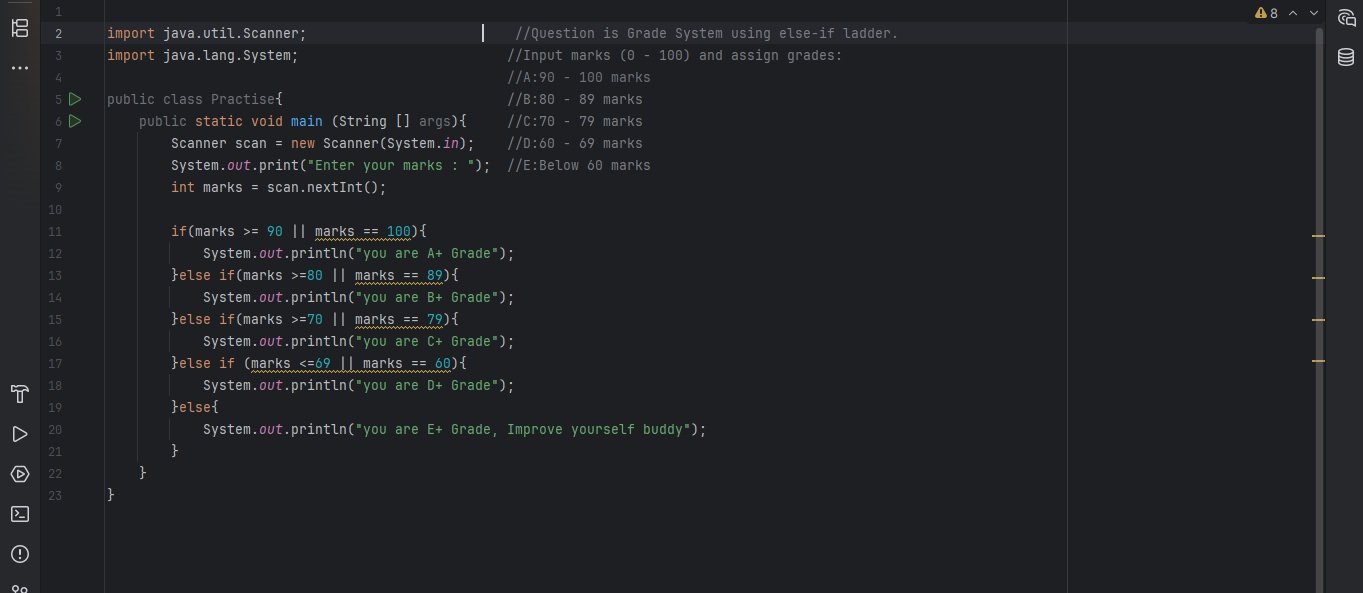Screen dimensions: 1363x593
Task: Open the Structure tool window
Action: point(19,28)
